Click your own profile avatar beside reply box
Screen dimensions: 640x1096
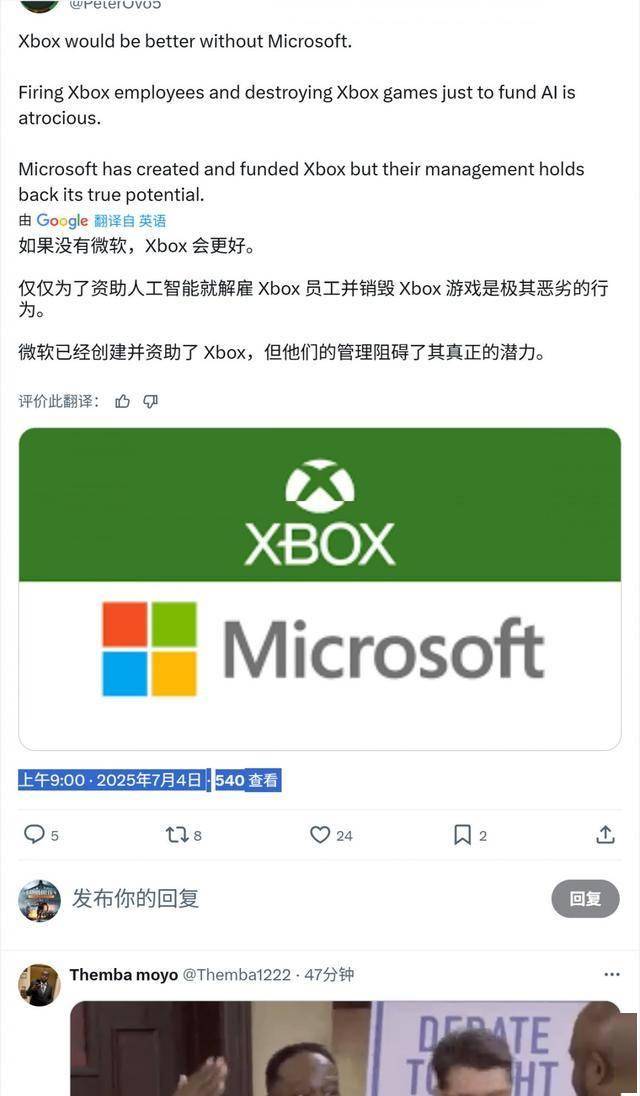coord(39,901)
